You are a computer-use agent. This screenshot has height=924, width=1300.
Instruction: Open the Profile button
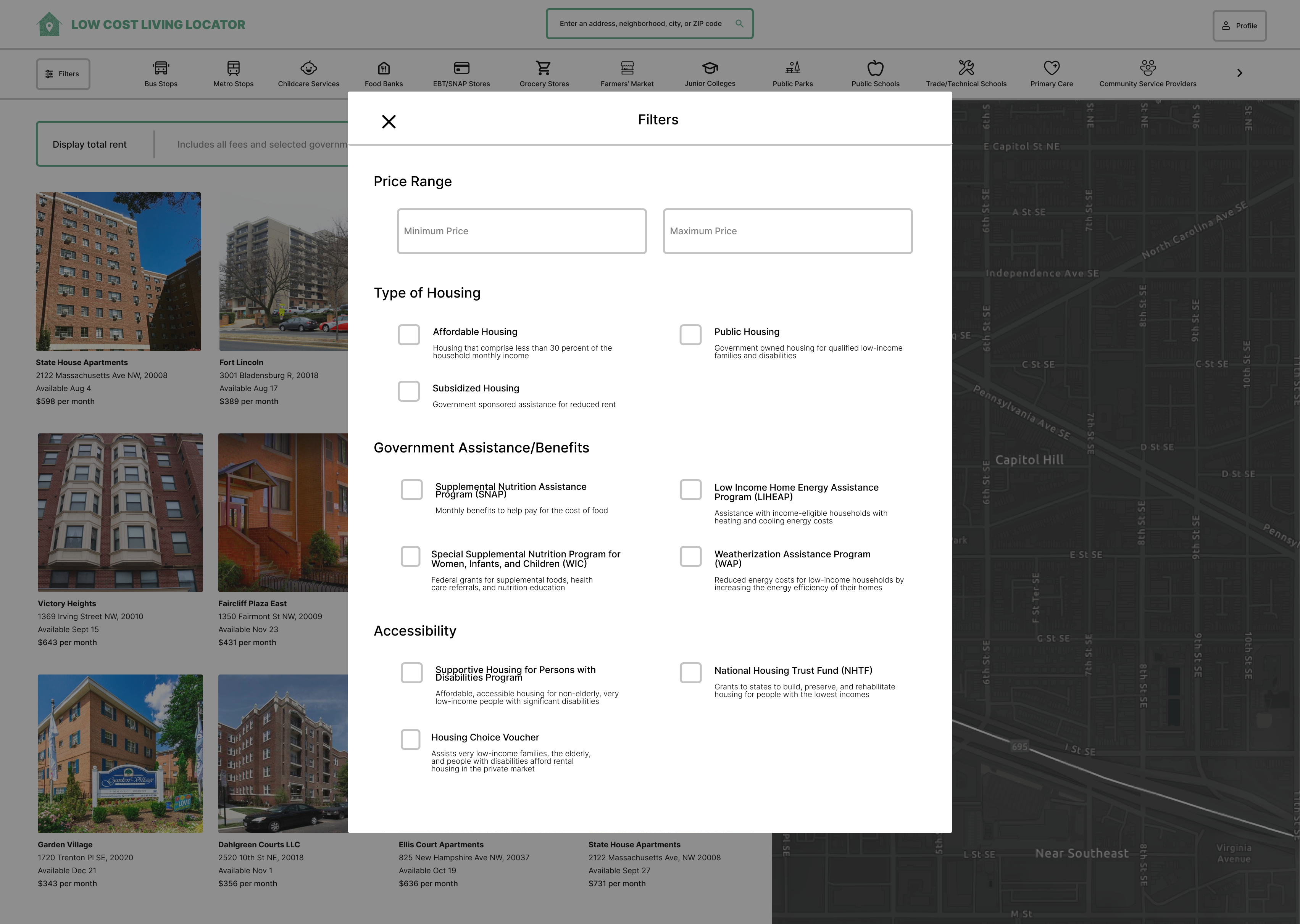[x=1239, y=26]
